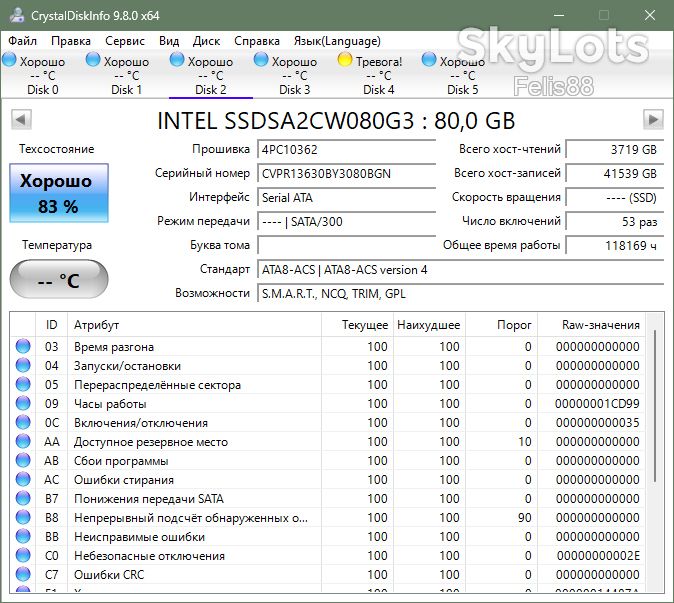Viewport: 674px width, 603px height.
Task: Select Disk 3 in disk selector
Action: coord(294,74)
